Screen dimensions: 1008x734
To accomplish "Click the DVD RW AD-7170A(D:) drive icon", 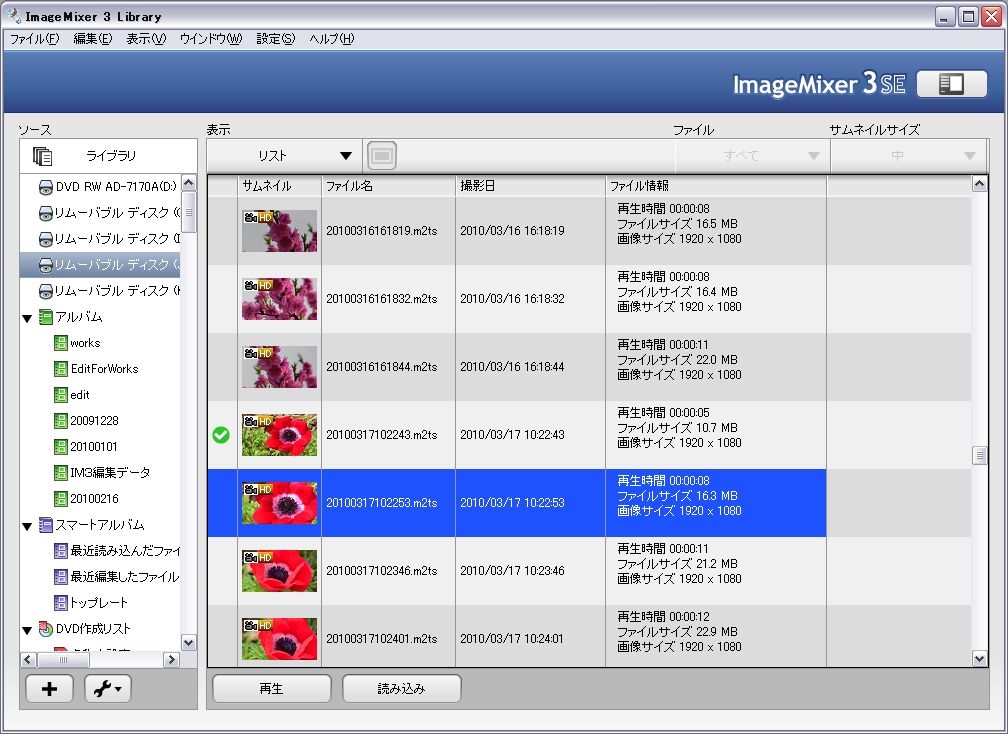I will pyautogui.click(x=46, y=187).
